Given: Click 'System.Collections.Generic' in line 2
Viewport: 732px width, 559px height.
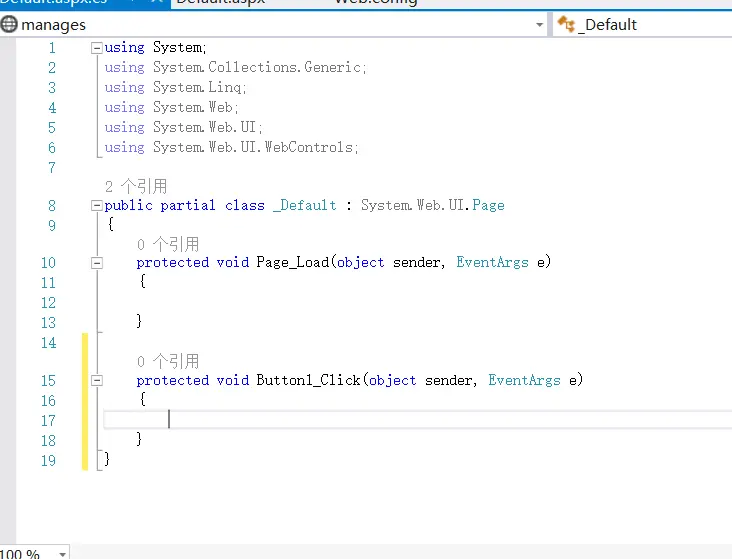Looking at the screenshot, I should 257,68.
